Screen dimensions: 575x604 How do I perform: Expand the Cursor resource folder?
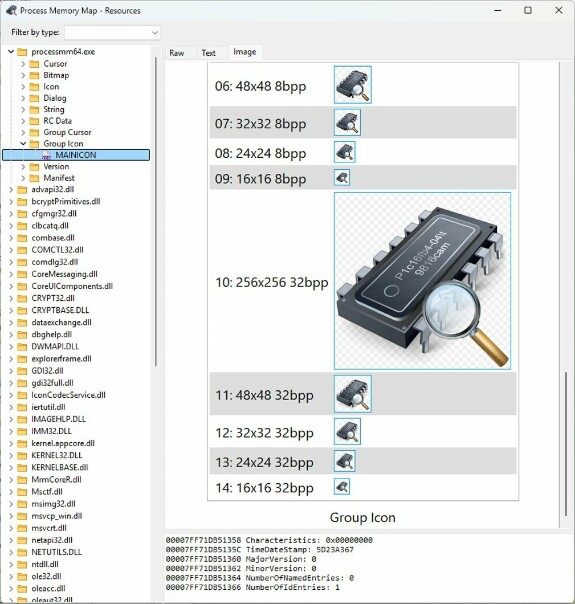coord(23,64)
